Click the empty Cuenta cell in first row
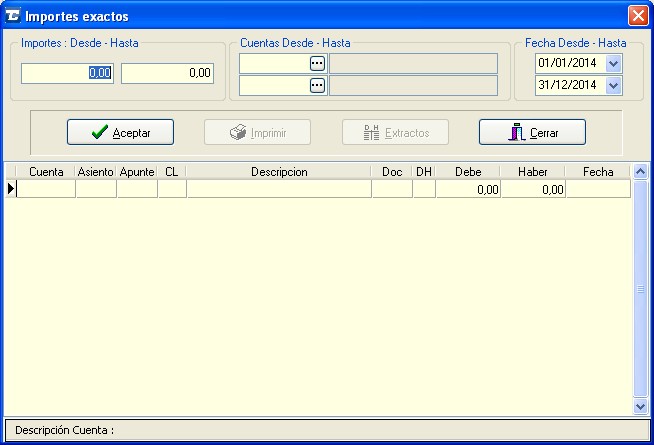This screenshot has width=654, height=445. pos(46,189)
